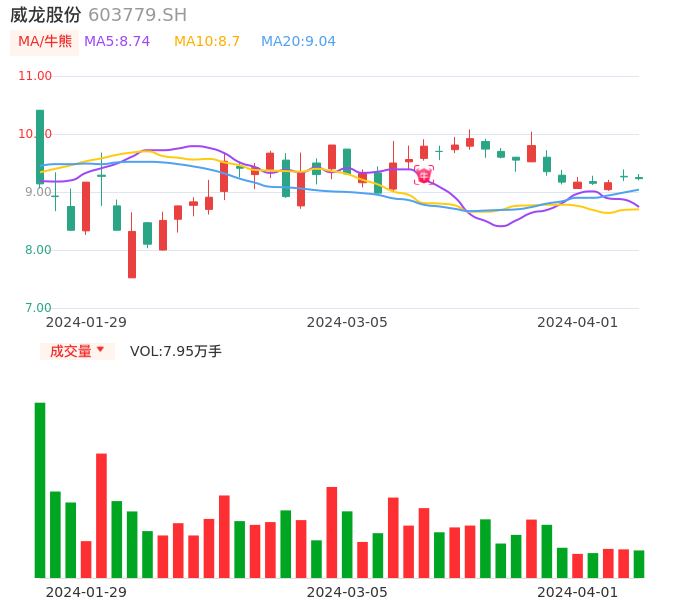Click the long red candlestick bottoming near 7.50
The image size is (686, 606).
(x=132, y=254)
